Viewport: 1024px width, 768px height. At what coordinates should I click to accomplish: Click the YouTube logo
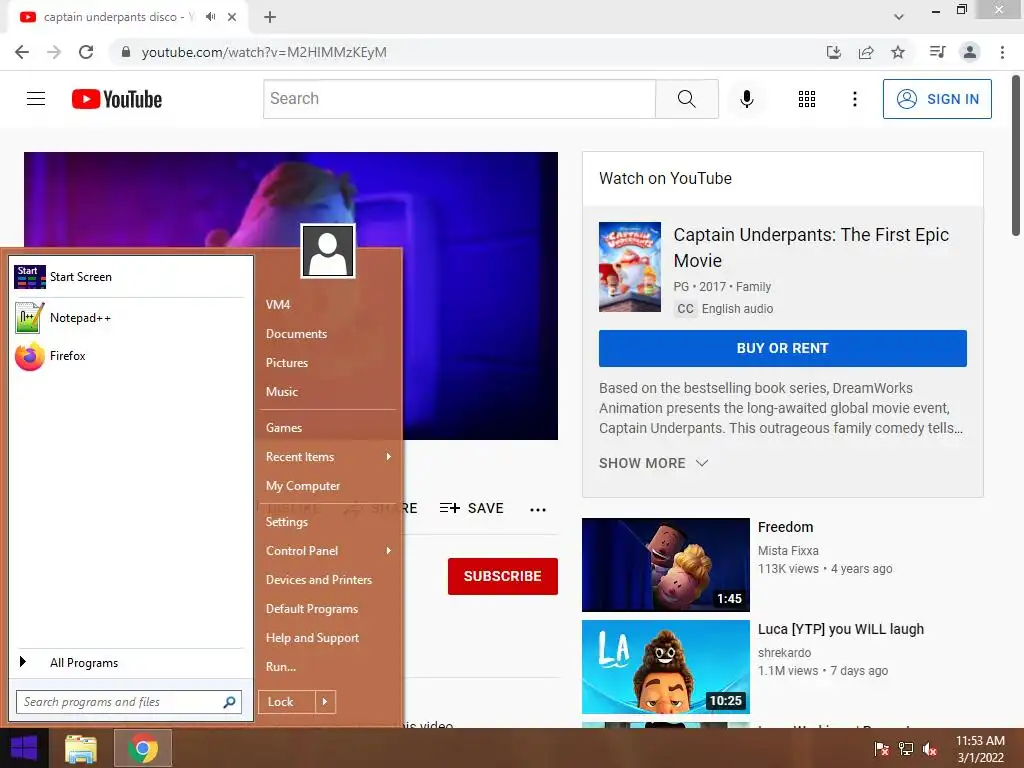[117, 99]
